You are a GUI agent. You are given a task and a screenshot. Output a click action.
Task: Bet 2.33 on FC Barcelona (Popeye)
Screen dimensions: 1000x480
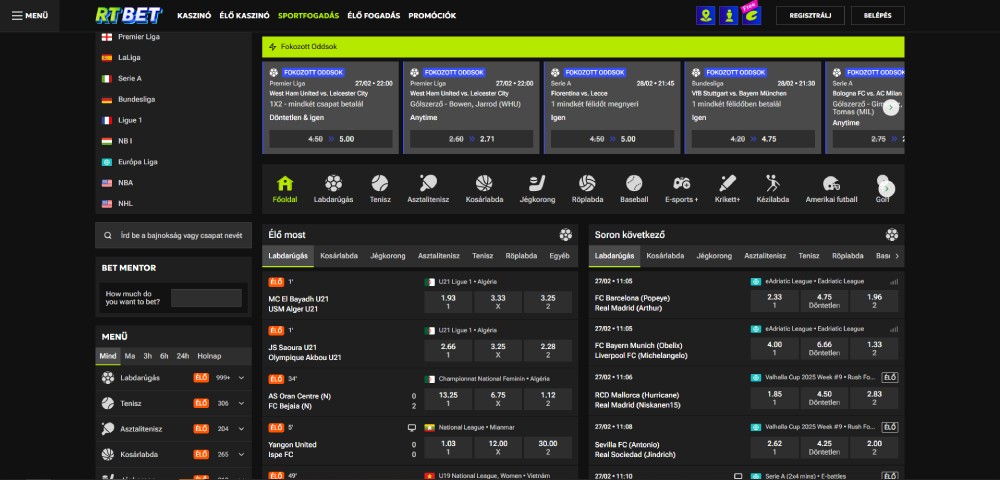point(774,302)
